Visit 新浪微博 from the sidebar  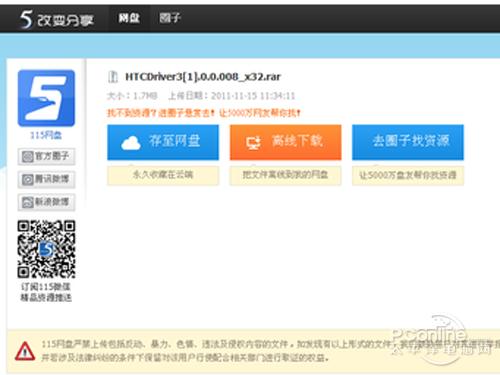(46, 202)
